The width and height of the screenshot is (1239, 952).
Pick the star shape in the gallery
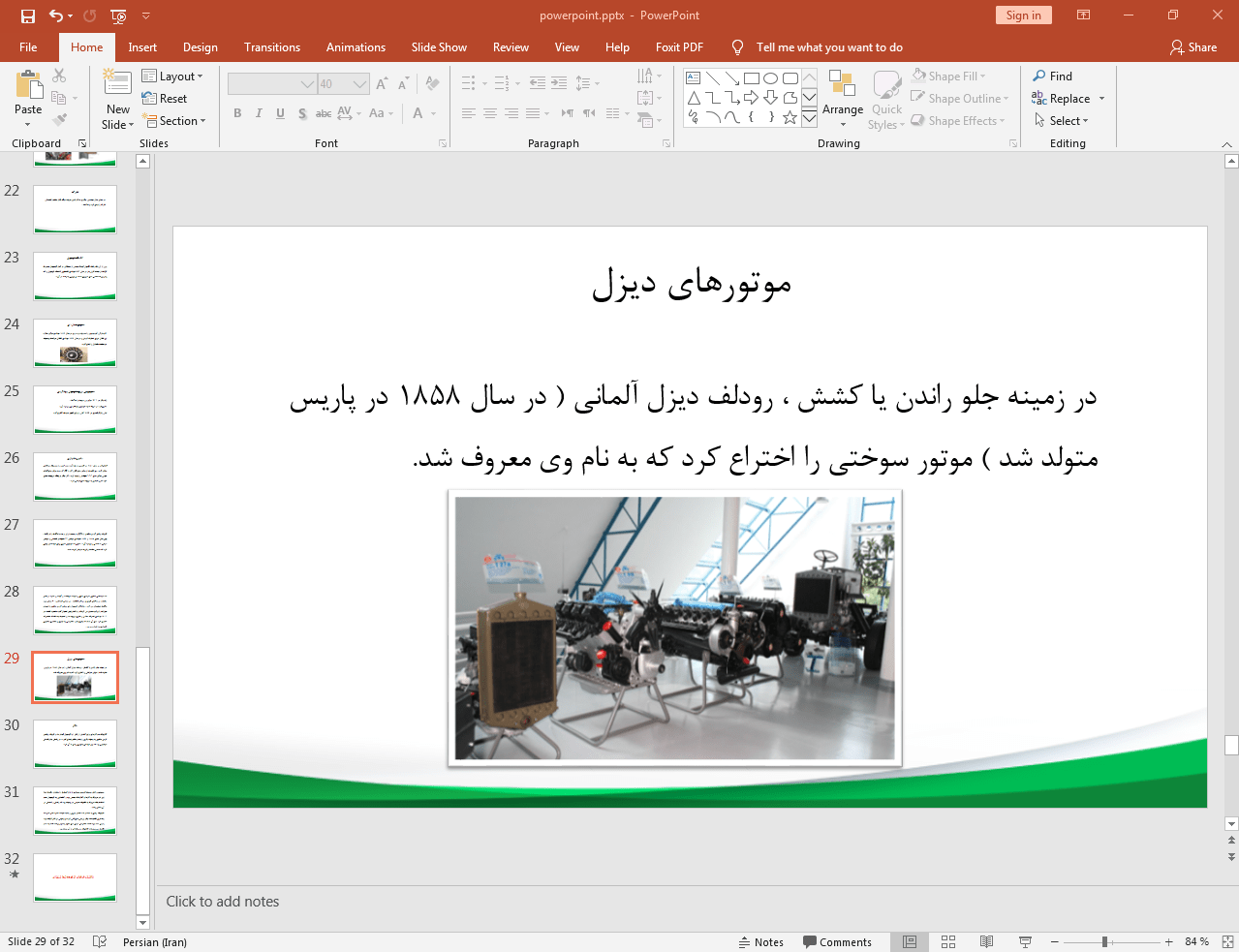[x=790, y=117]
